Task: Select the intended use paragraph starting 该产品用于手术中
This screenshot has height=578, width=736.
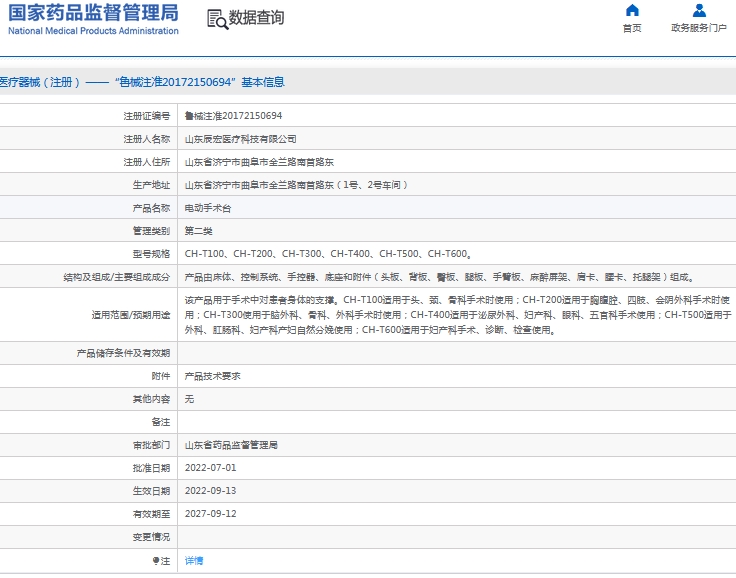Action: tap(458, 315)
